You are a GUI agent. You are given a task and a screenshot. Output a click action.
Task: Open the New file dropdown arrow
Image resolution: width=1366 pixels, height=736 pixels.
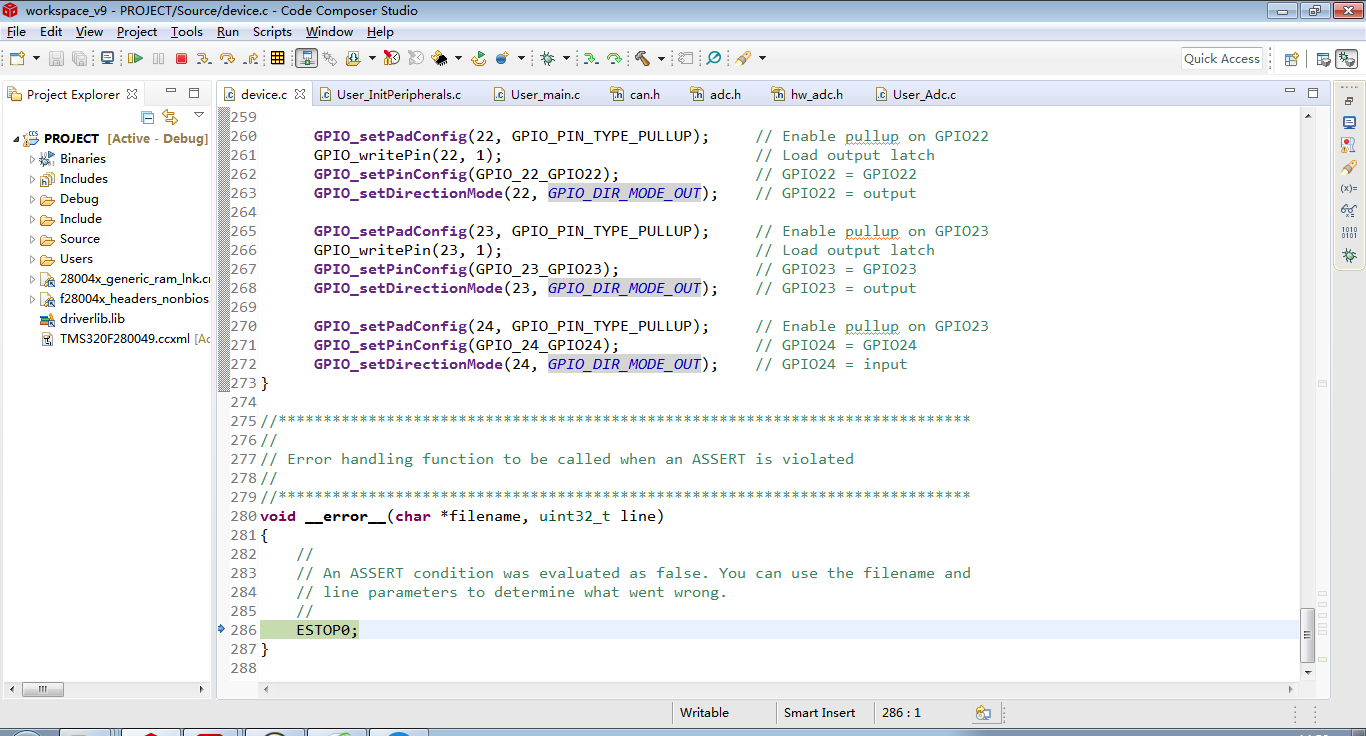[x=36, y=58]
